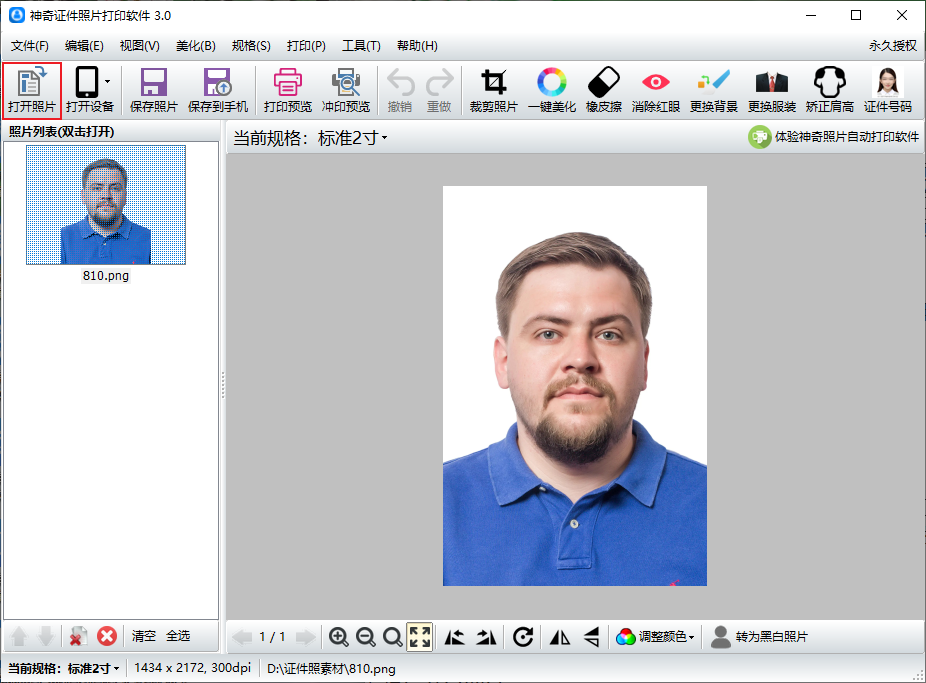This screenshot has width=926, height=683.
Task: Select the 810.png thumbnail in photo list
Action: (x=106, y=205)
